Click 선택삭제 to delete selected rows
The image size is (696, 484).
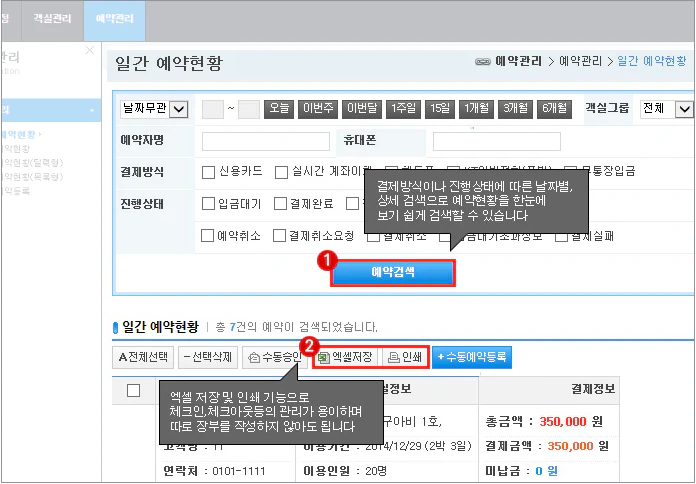point(208,357)
